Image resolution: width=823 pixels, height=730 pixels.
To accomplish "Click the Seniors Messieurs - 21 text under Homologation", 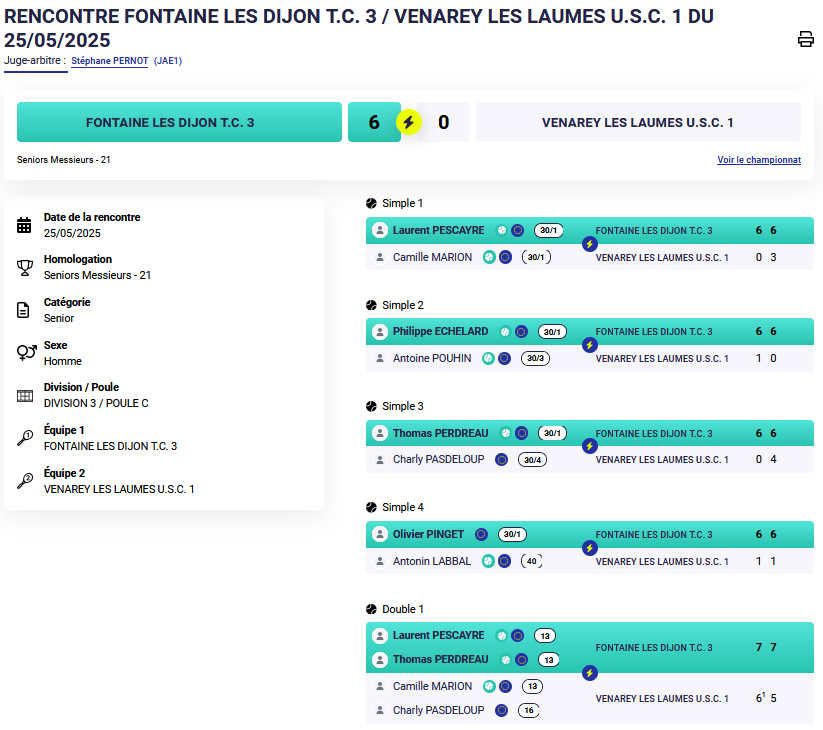I will click(x=97, y=275).
